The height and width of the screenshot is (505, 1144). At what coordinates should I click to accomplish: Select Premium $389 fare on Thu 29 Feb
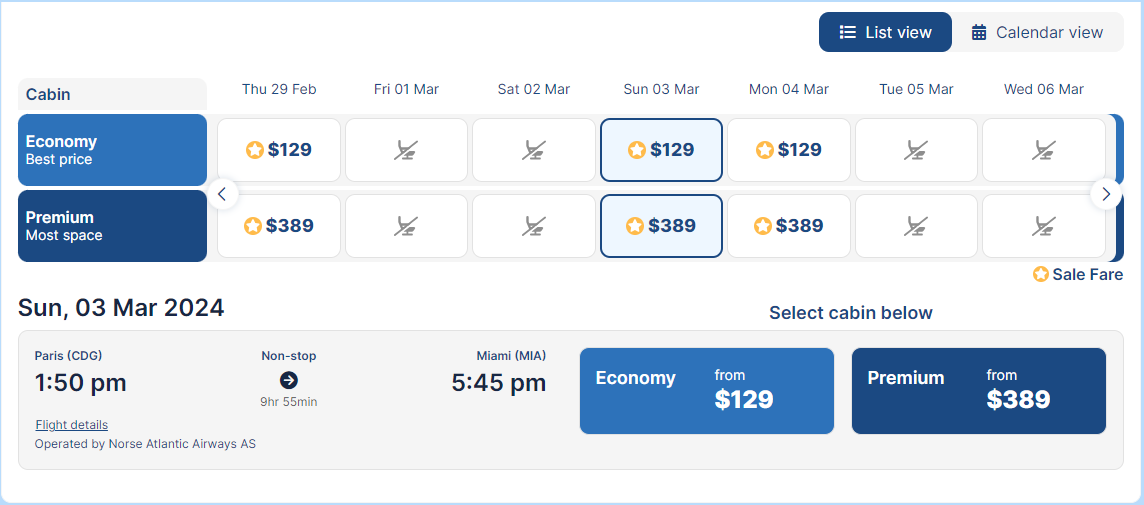click(279, 226)
